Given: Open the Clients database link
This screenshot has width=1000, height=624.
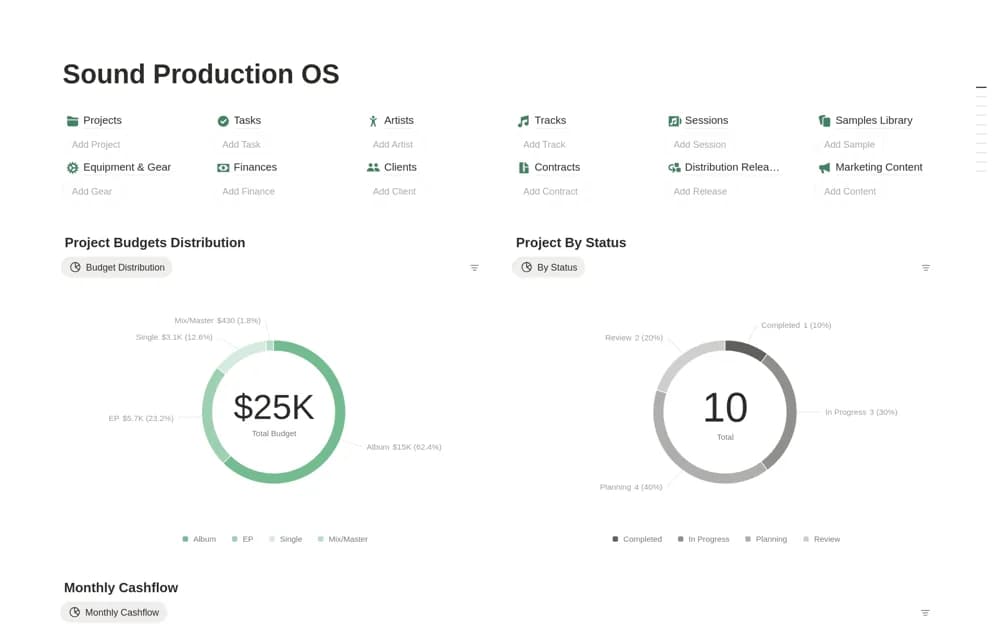Looking at the screenshot, I should [x=400, y=167].
